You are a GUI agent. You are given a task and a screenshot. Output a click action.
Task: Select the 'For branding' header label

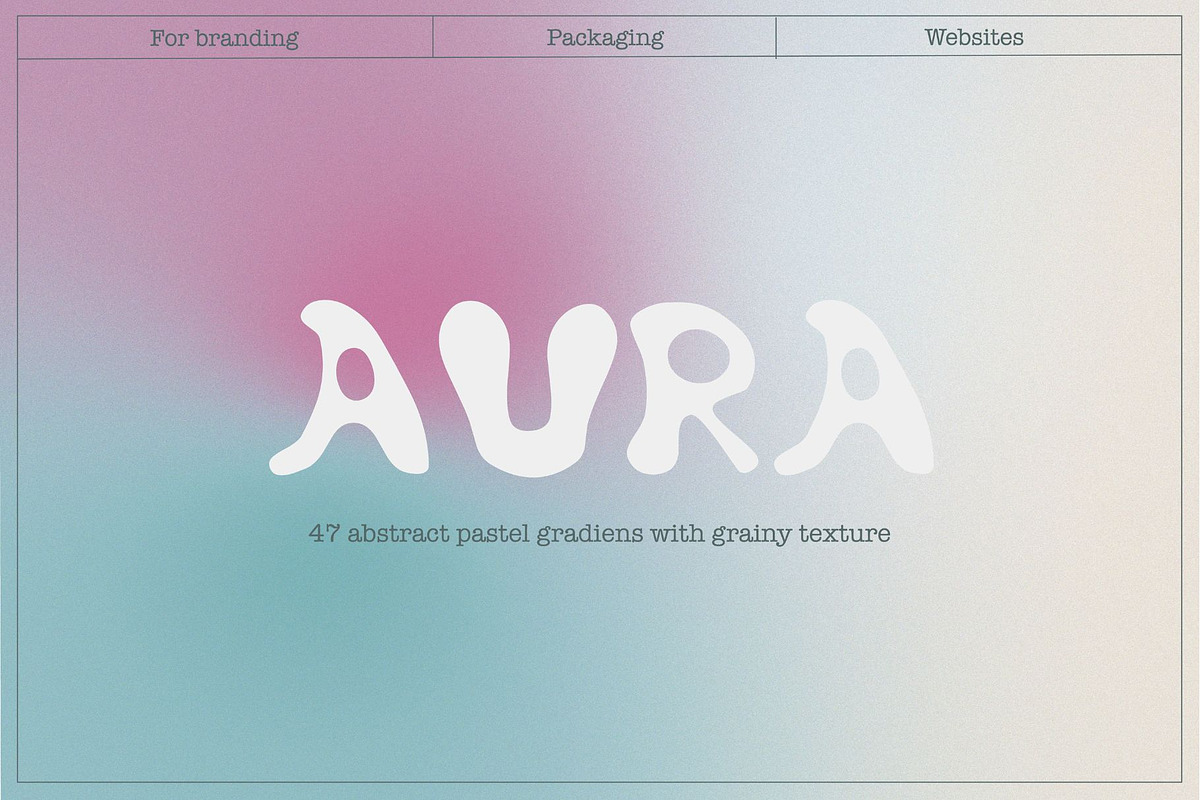224,39
